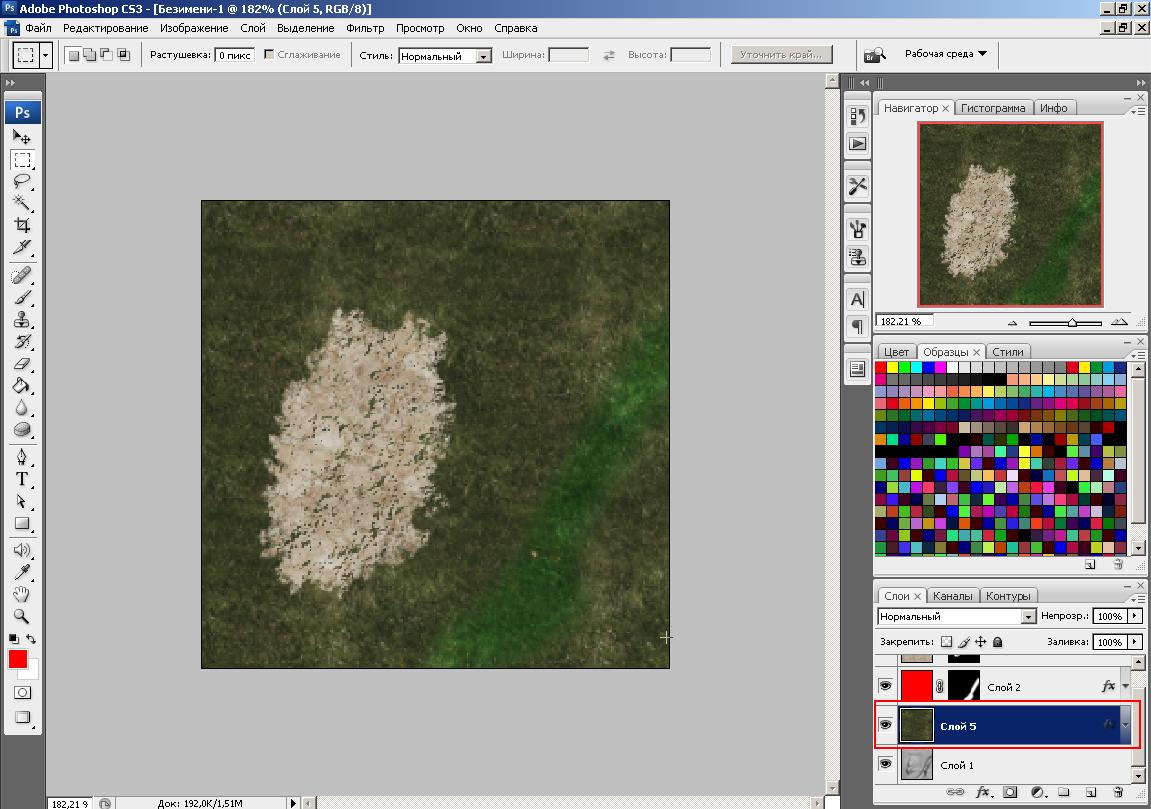
Task: Switch to the Гистограмма tab
Action: point(993,108)
